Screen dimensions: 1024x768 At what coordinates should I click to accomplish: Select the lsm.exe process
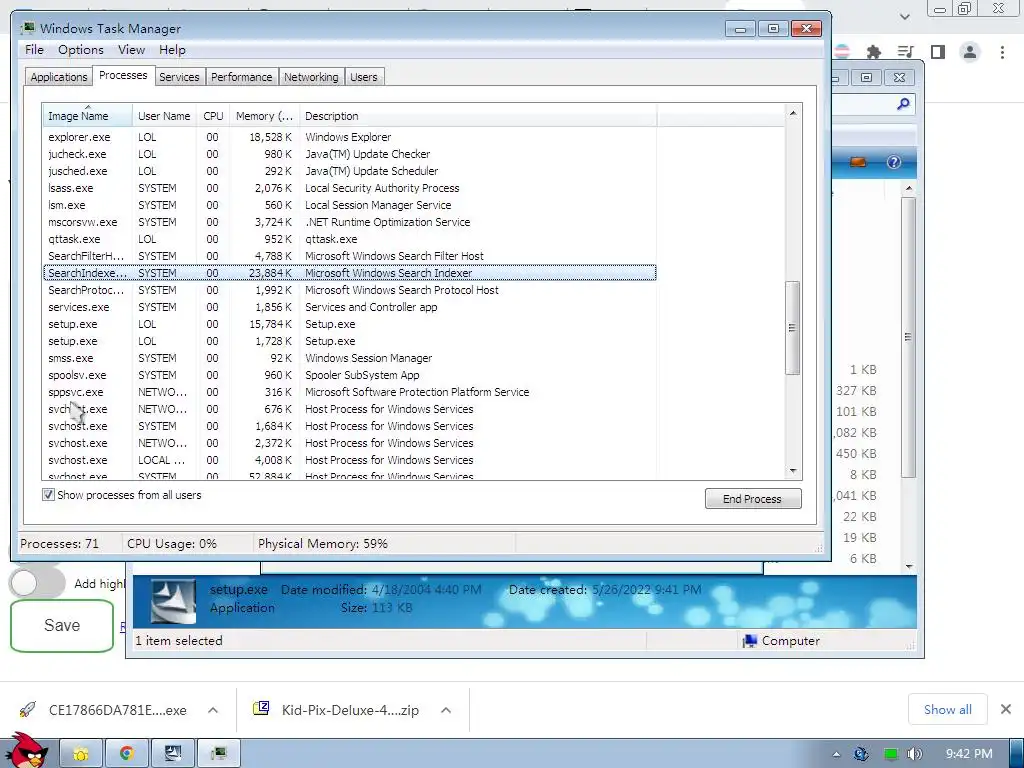pyautogui.click(x=349, y=205)
